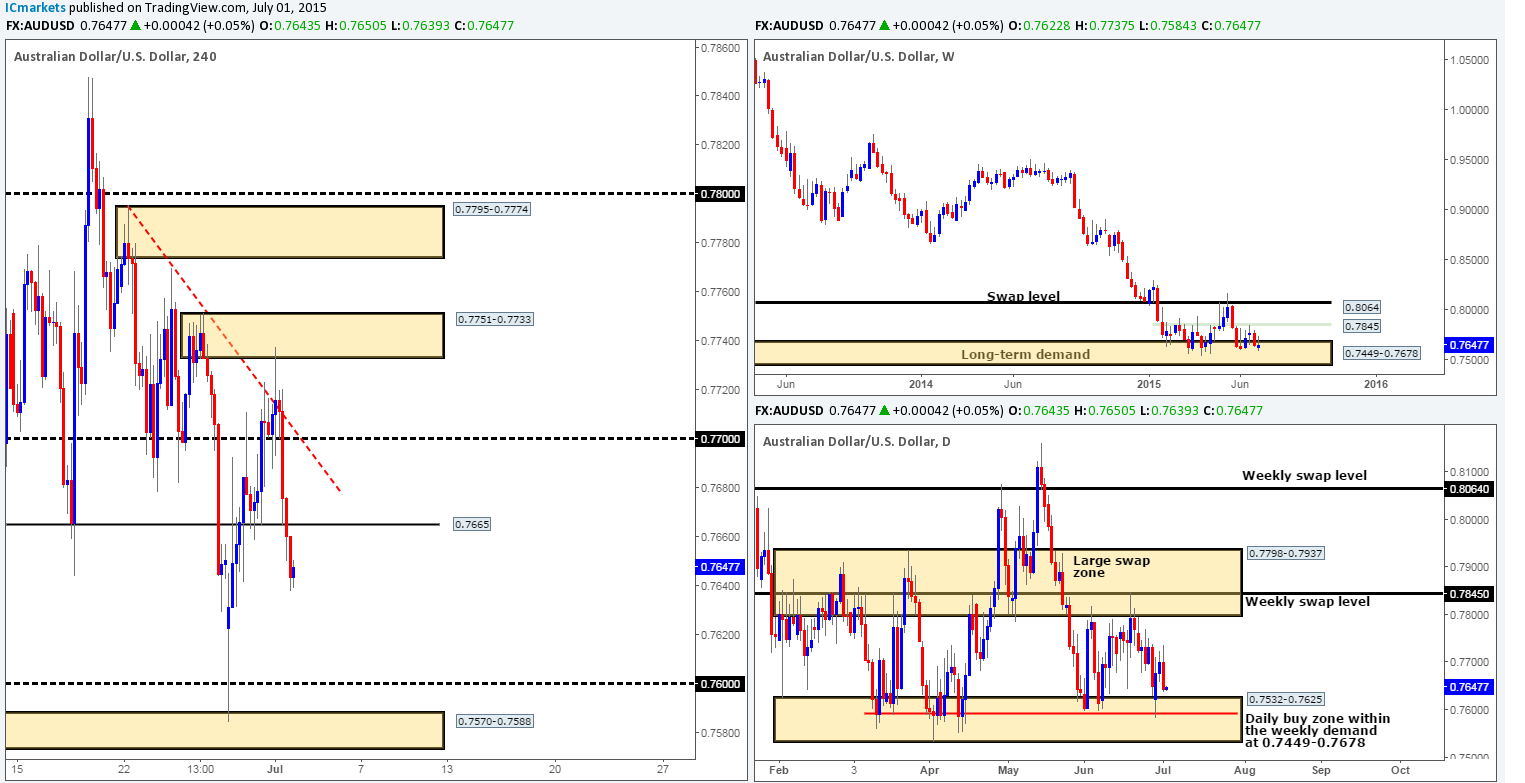Click the '2016' year label on weekly chart axis

[x=1376, y=384]
